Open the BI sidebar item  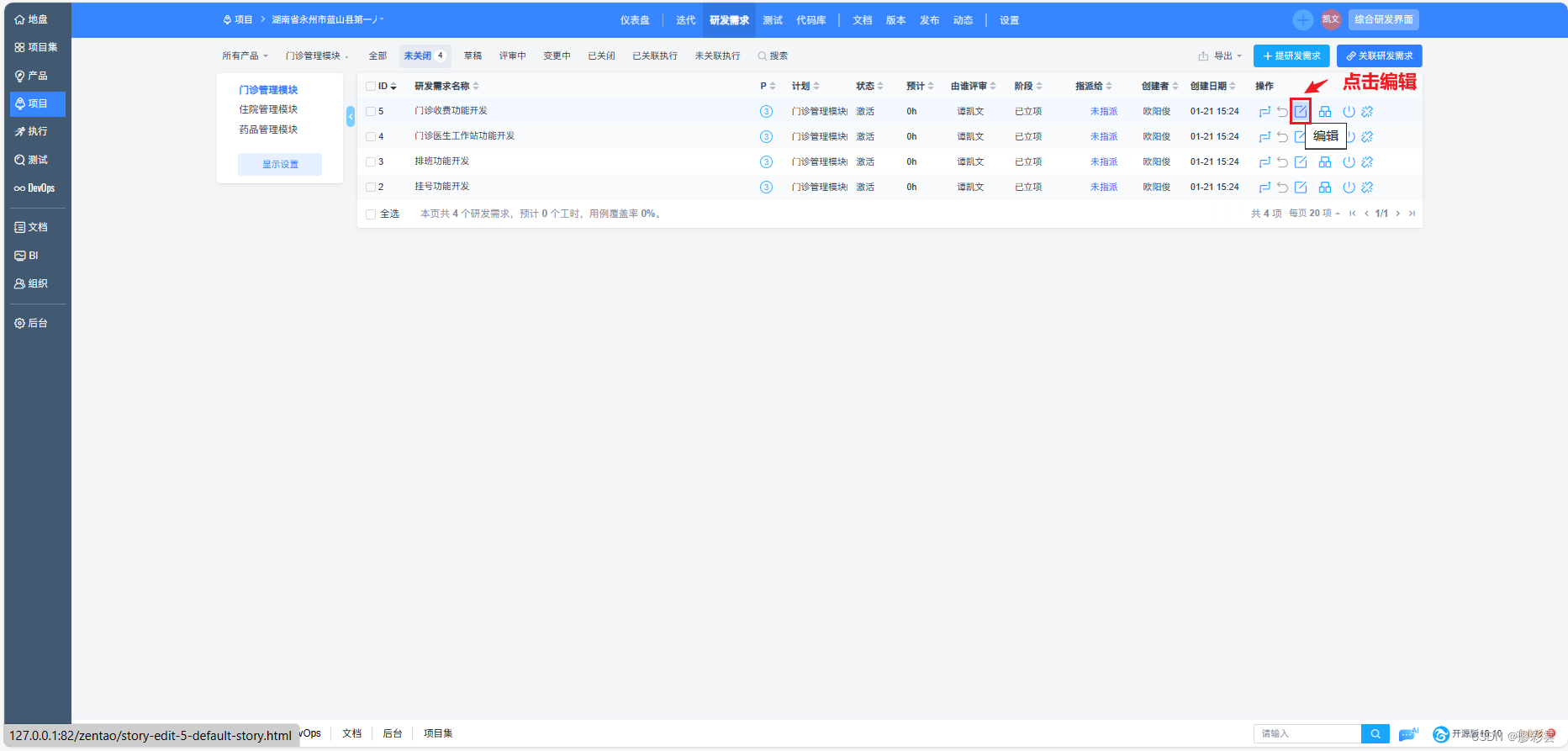pyautogui.click(x=37, y=256)
